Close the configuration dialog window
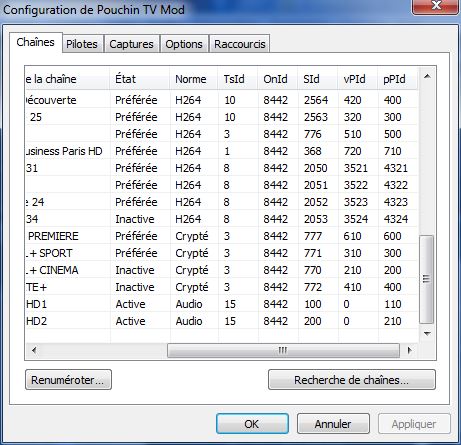Screen dimensions: 461x445 click(x=435, y=6)
